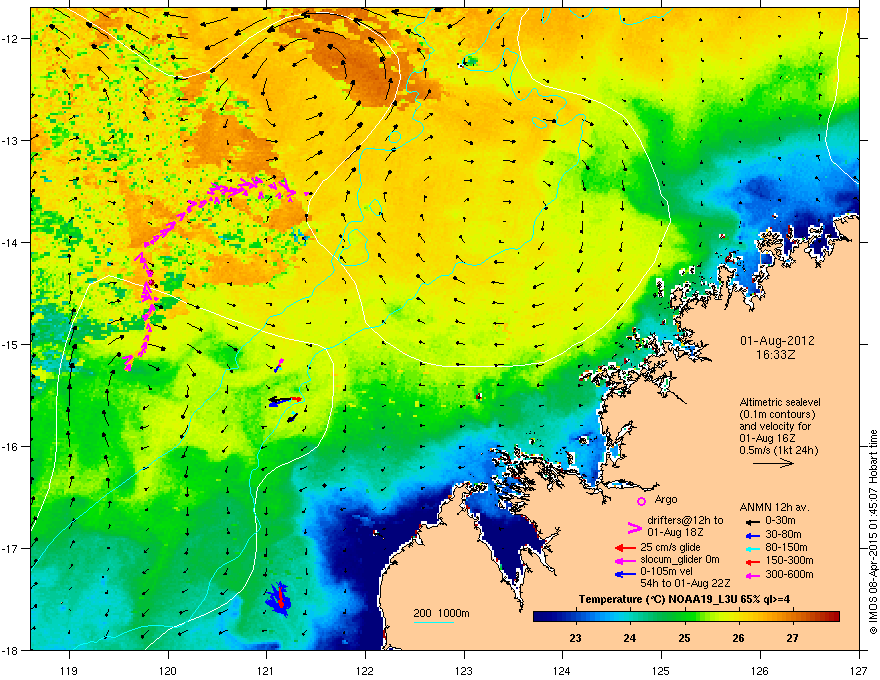Click the '0.5m/s (1kt 24h)' text
Viewport: 880px width, 680px height.
click(778, 450)
